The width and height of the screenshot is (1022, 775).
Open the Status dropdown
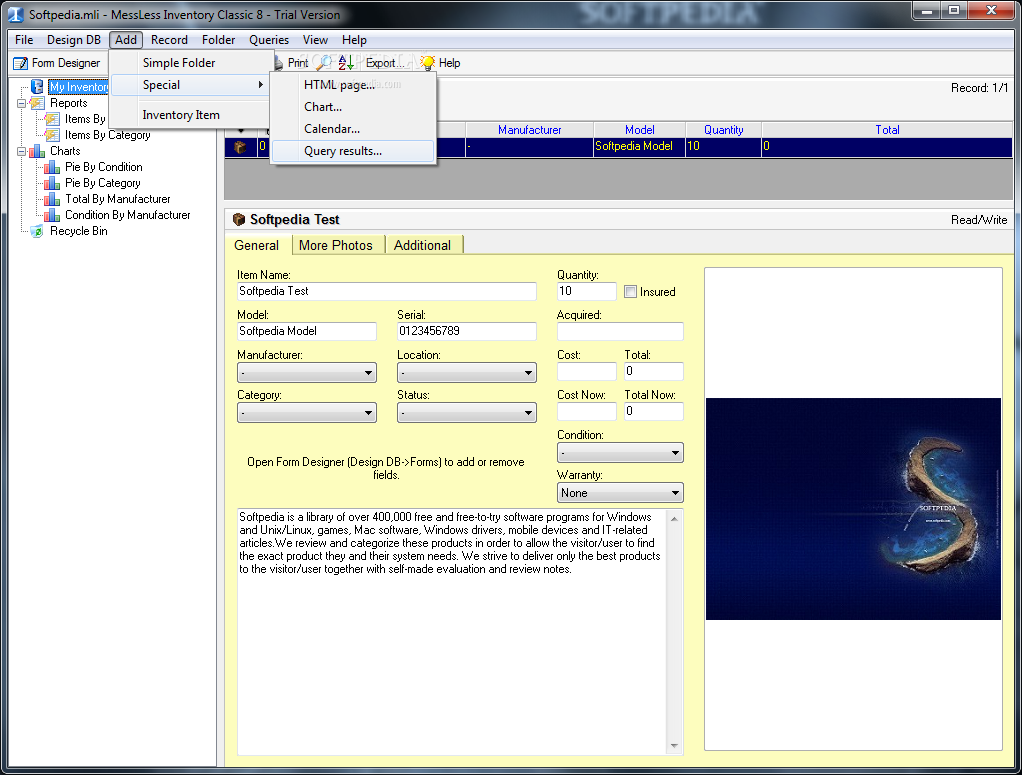[x=467, y=413]
